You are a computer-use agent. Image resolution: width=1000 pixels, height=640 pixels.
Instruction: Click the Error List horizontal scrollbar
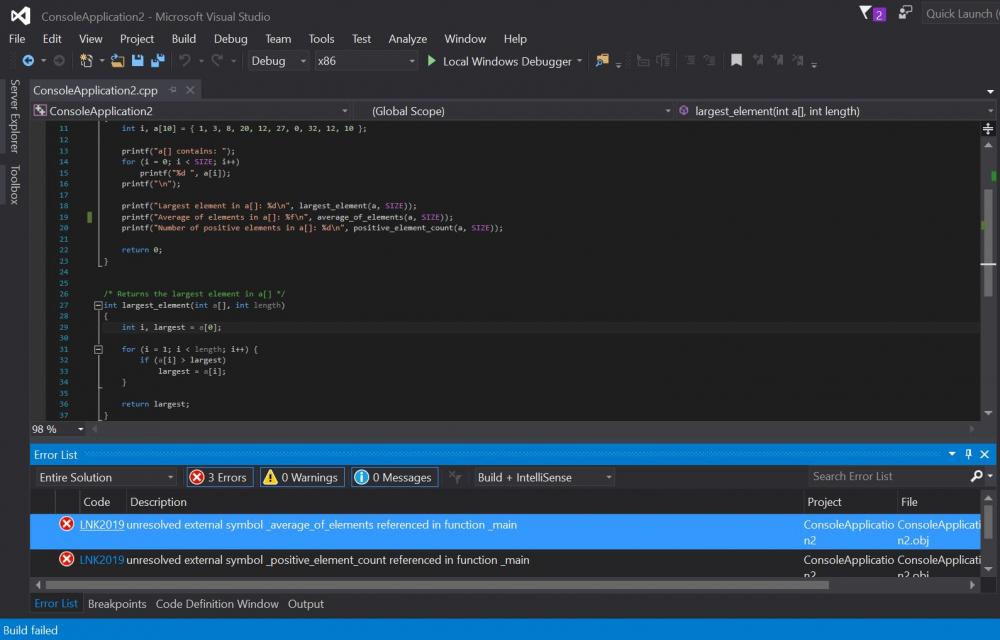coord(400,584)
